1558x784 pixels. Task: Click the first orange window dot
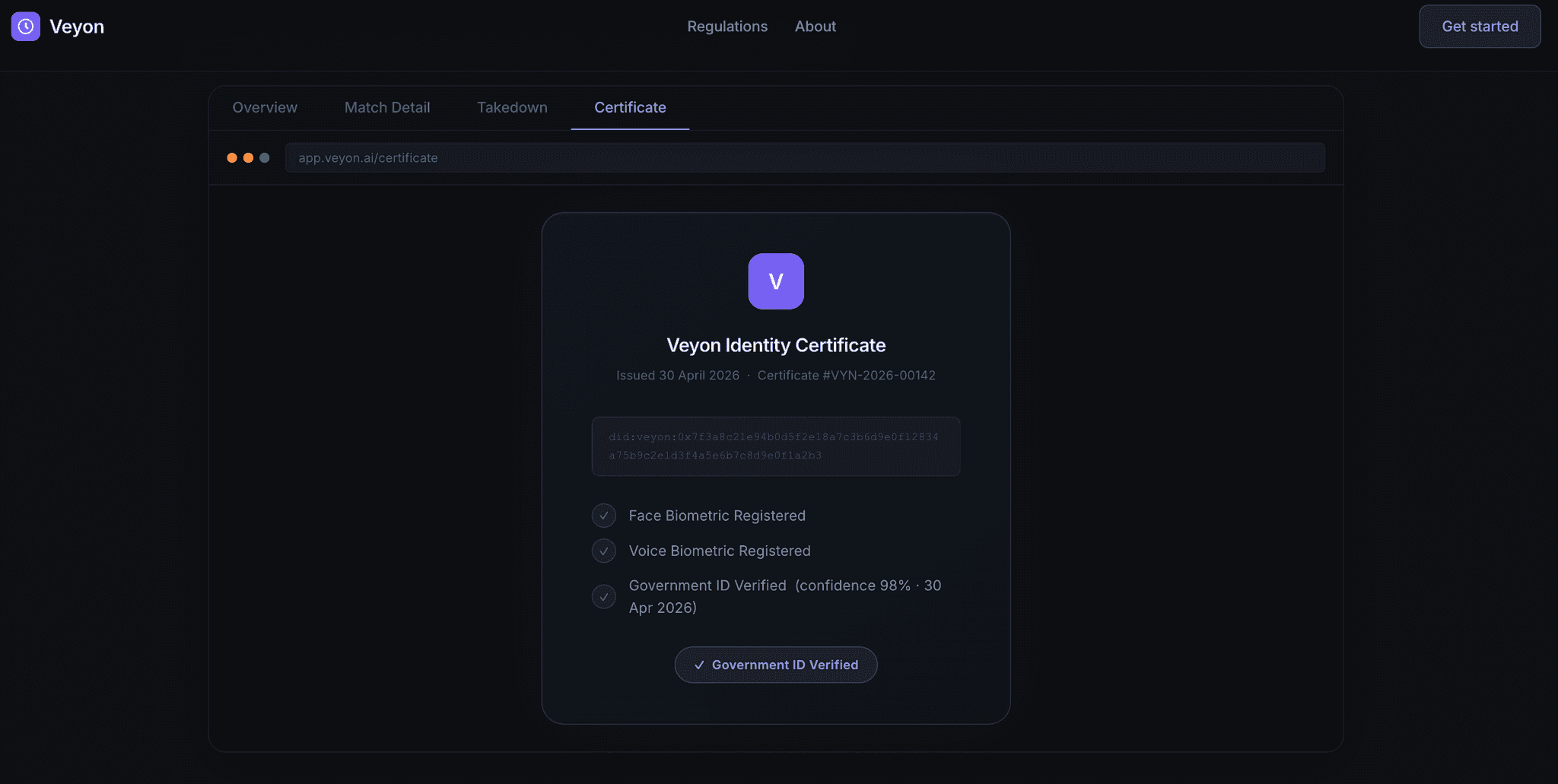(232, 158)
